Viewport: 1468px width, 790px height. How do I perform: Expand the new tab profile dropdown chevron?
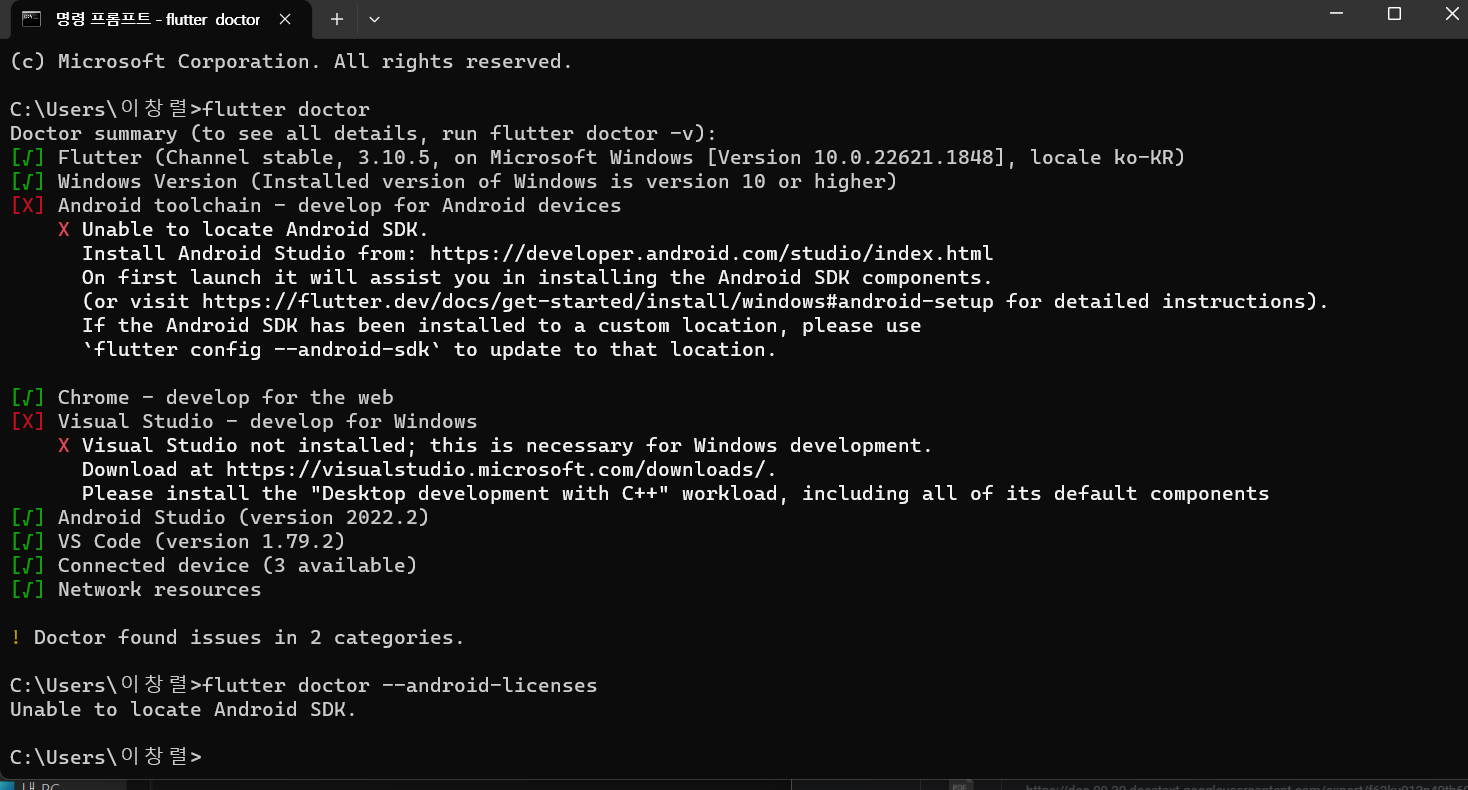pyautogui.click(x=374, y=19)
